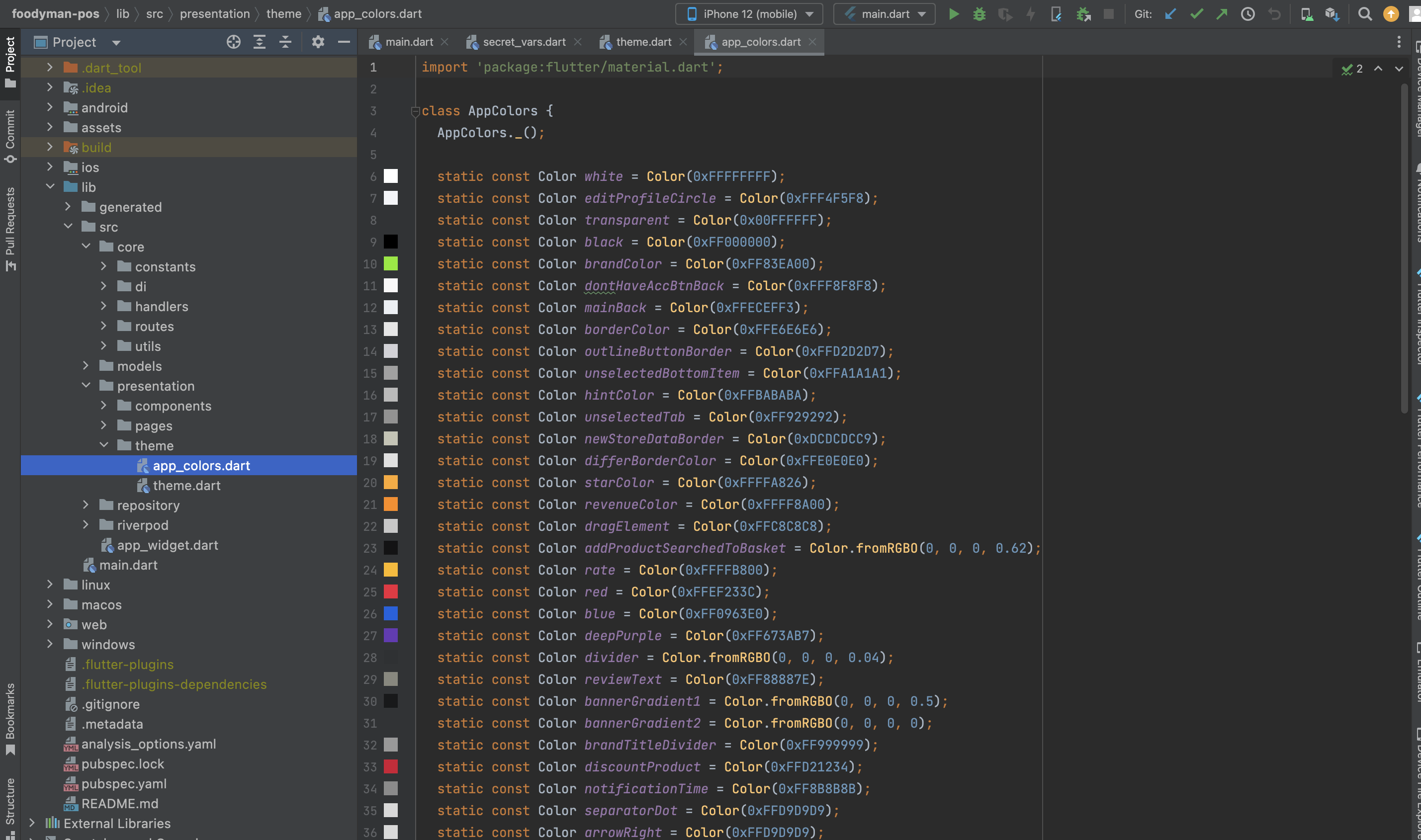This screenshot has height=840, width=1421.
Task: Attach debugger to Flutter process icon
Action: (x=1083, y=14)
